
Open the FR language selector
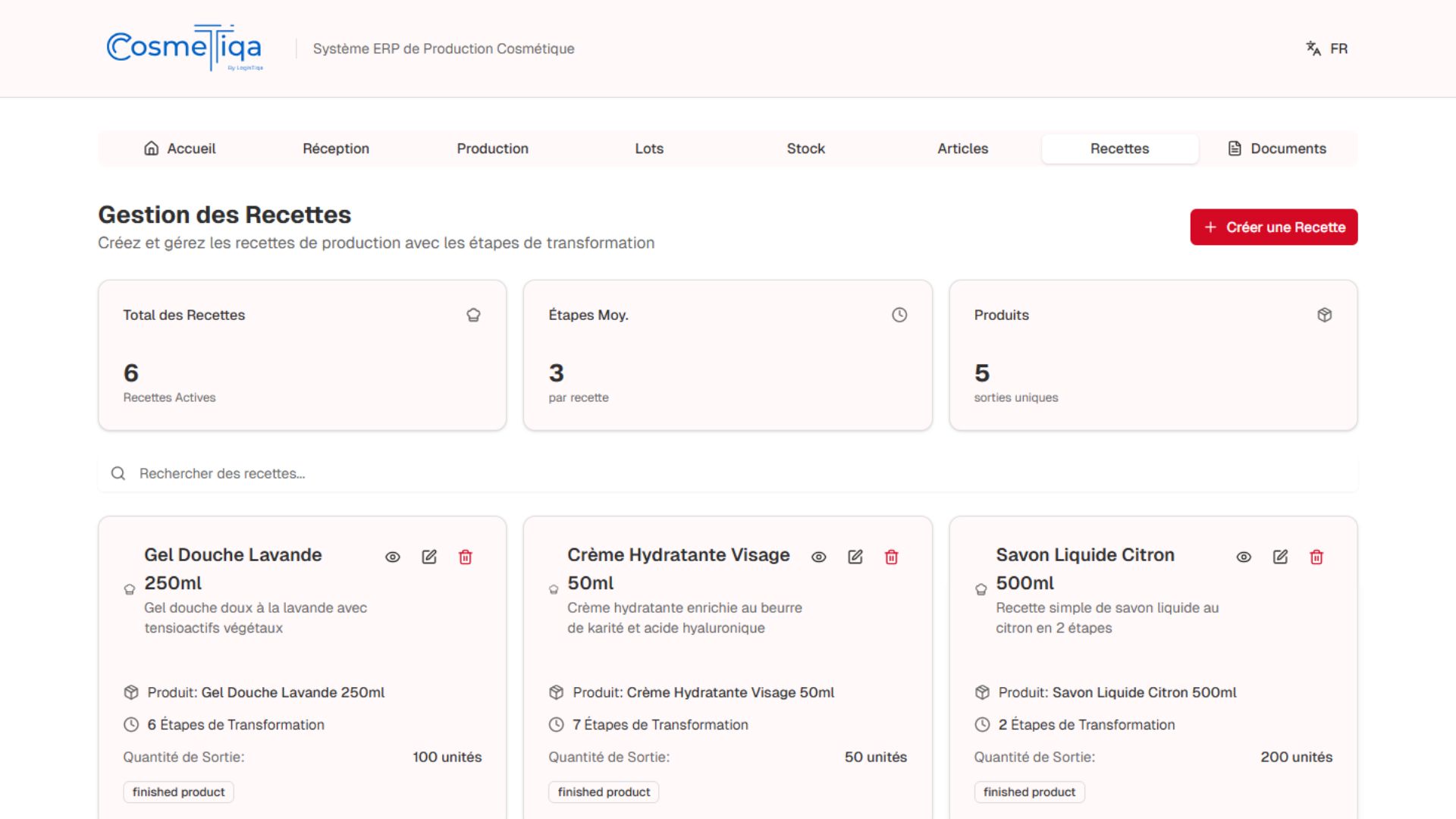pyautogui.click(x=1327, y=49)
